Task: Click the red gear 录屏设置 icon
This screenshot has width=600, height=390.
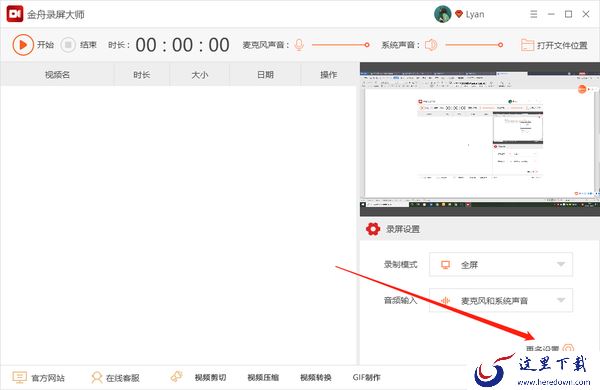Action: click(x=373, y=229)
